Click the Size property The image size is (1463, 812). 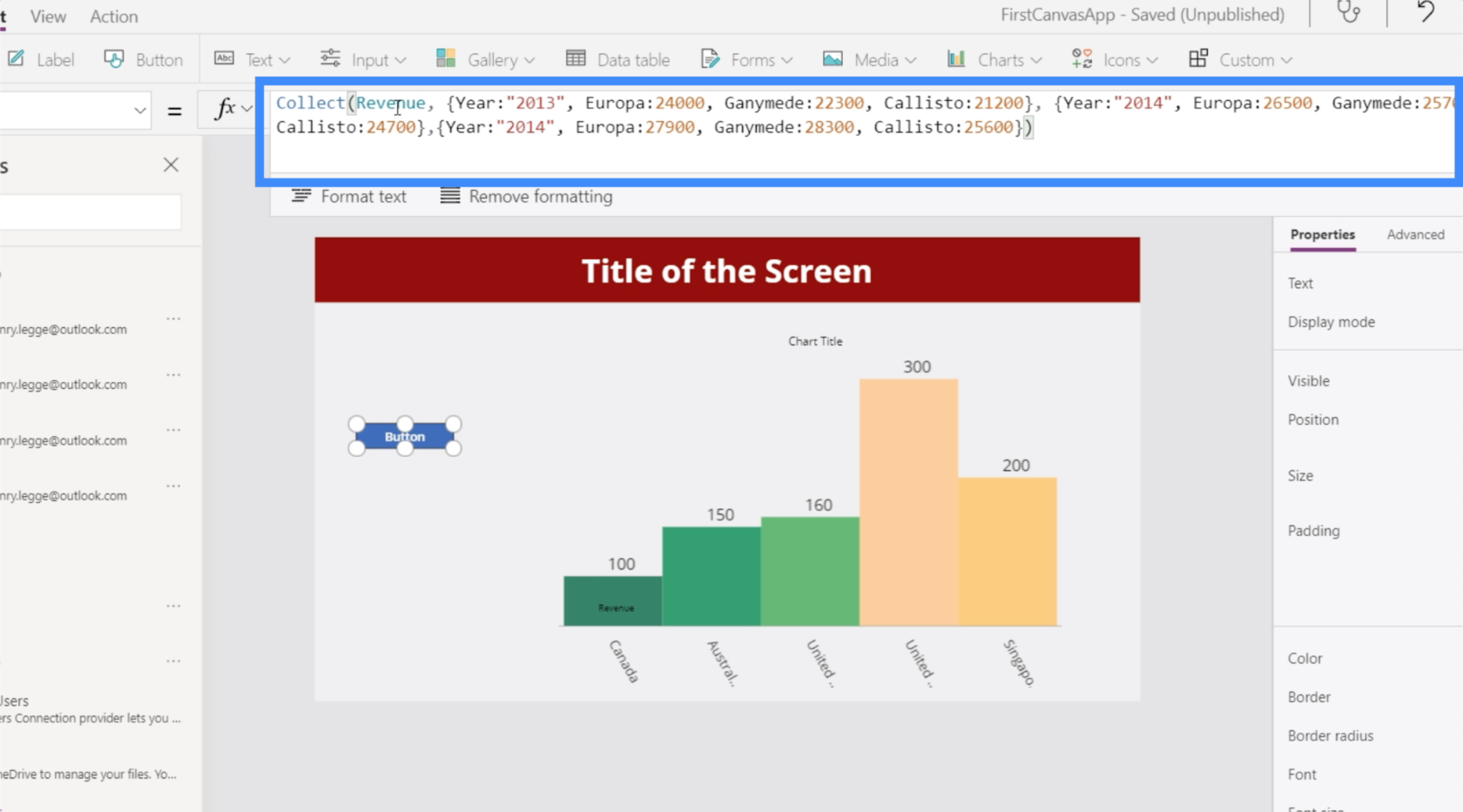coord(1300,476)
